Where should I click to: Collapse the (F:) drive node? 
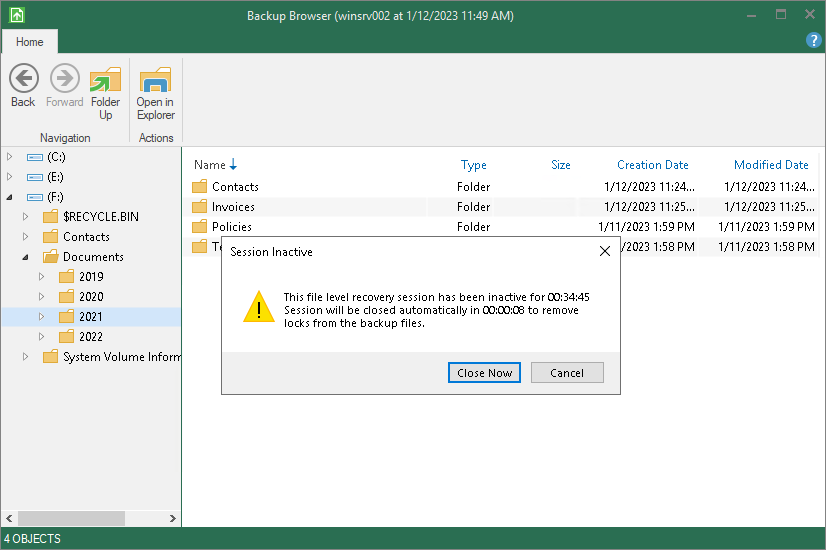pyautogui.click(x=11, y=197)
